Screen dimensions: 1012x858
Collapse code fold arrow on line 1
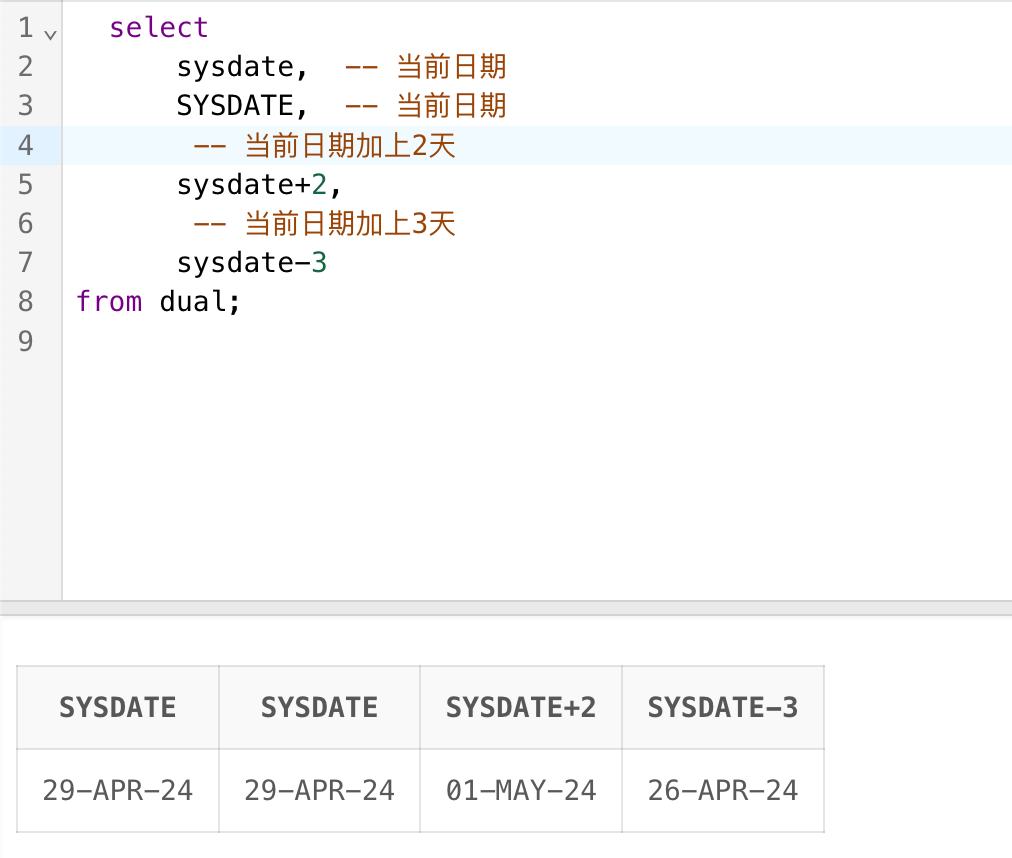click(50, 33)
